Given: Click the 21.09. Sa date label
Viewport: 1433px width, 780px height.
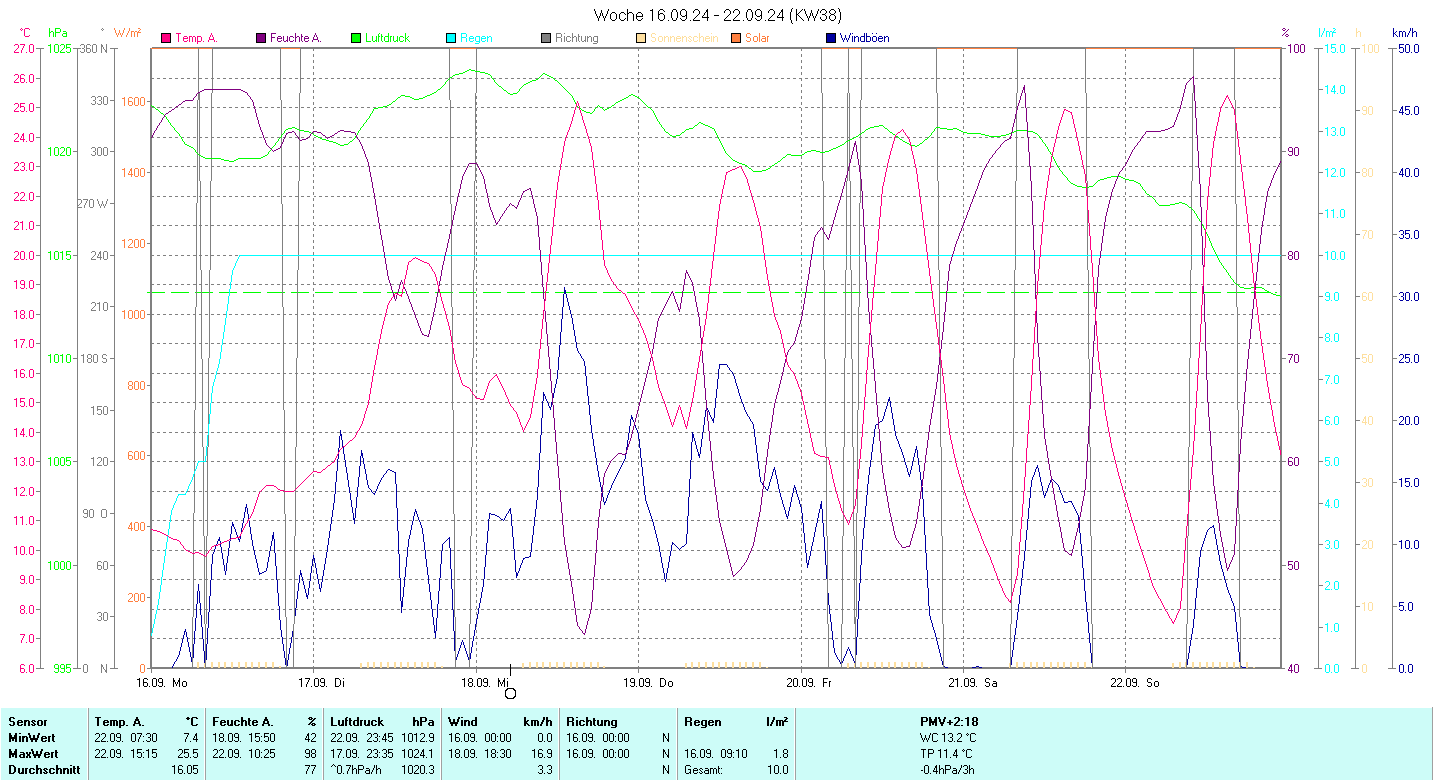Looking at the screenshot, I should (972, 683).
